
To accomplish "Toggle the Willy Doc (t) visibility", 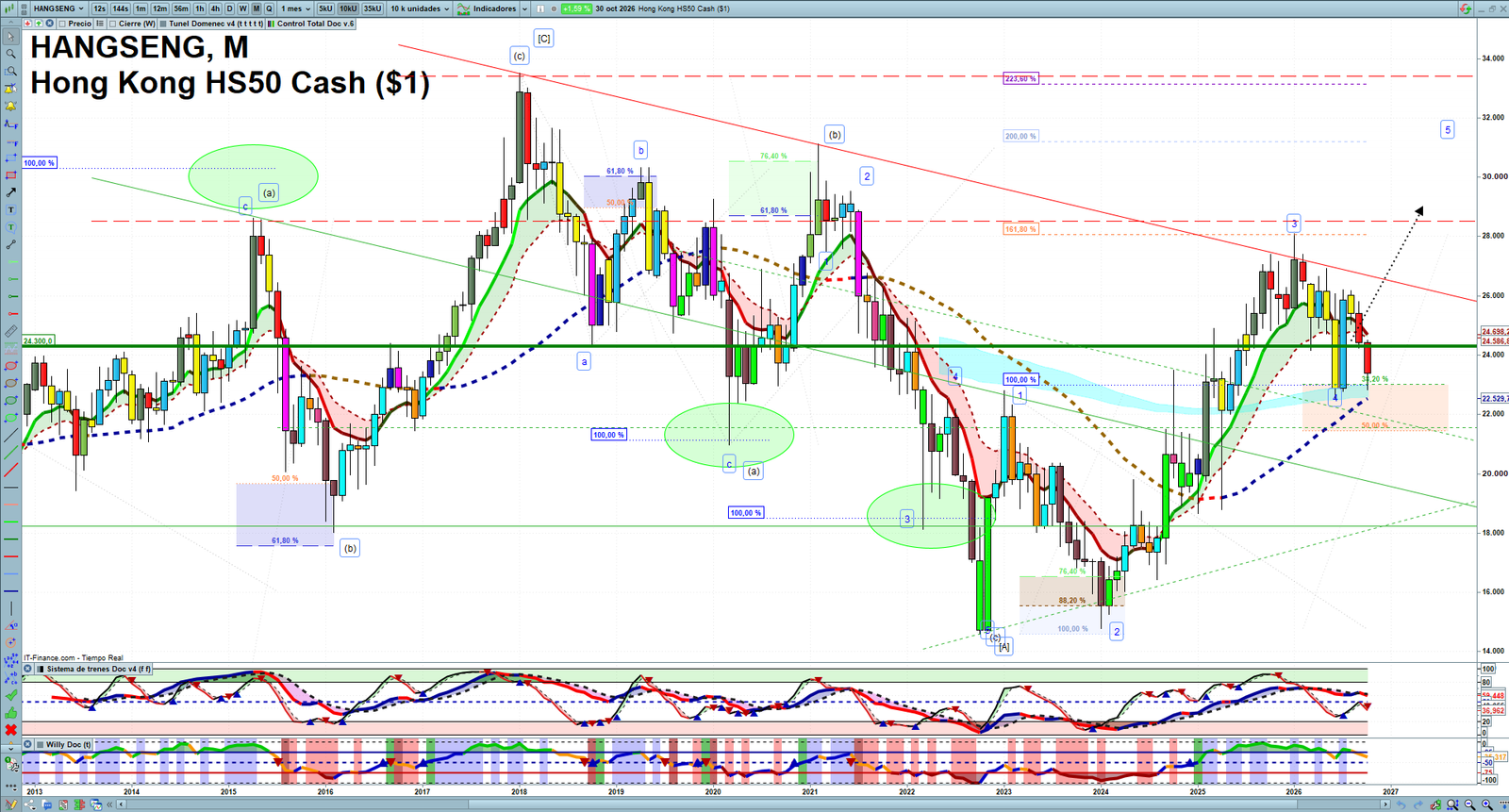I will pyautogui.click(x=40, y=744).
